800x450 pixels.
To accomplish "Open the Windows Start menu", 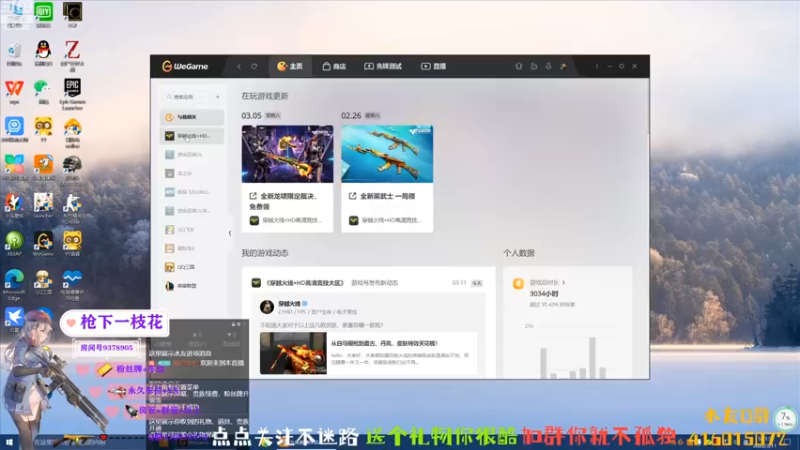I will [x=9, y=442].
